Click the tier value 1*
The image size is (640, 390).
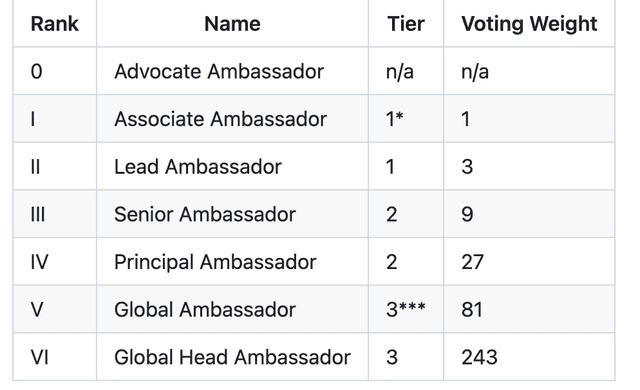395,119
